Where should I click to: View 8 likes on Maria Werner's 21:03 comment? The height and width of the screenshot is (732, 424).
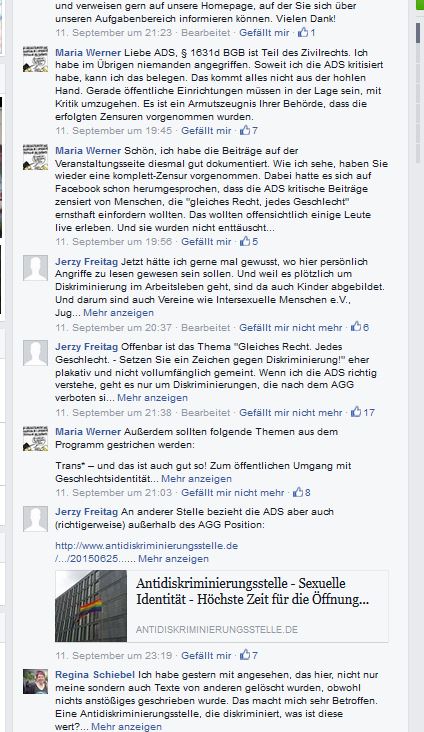point(302,493)
